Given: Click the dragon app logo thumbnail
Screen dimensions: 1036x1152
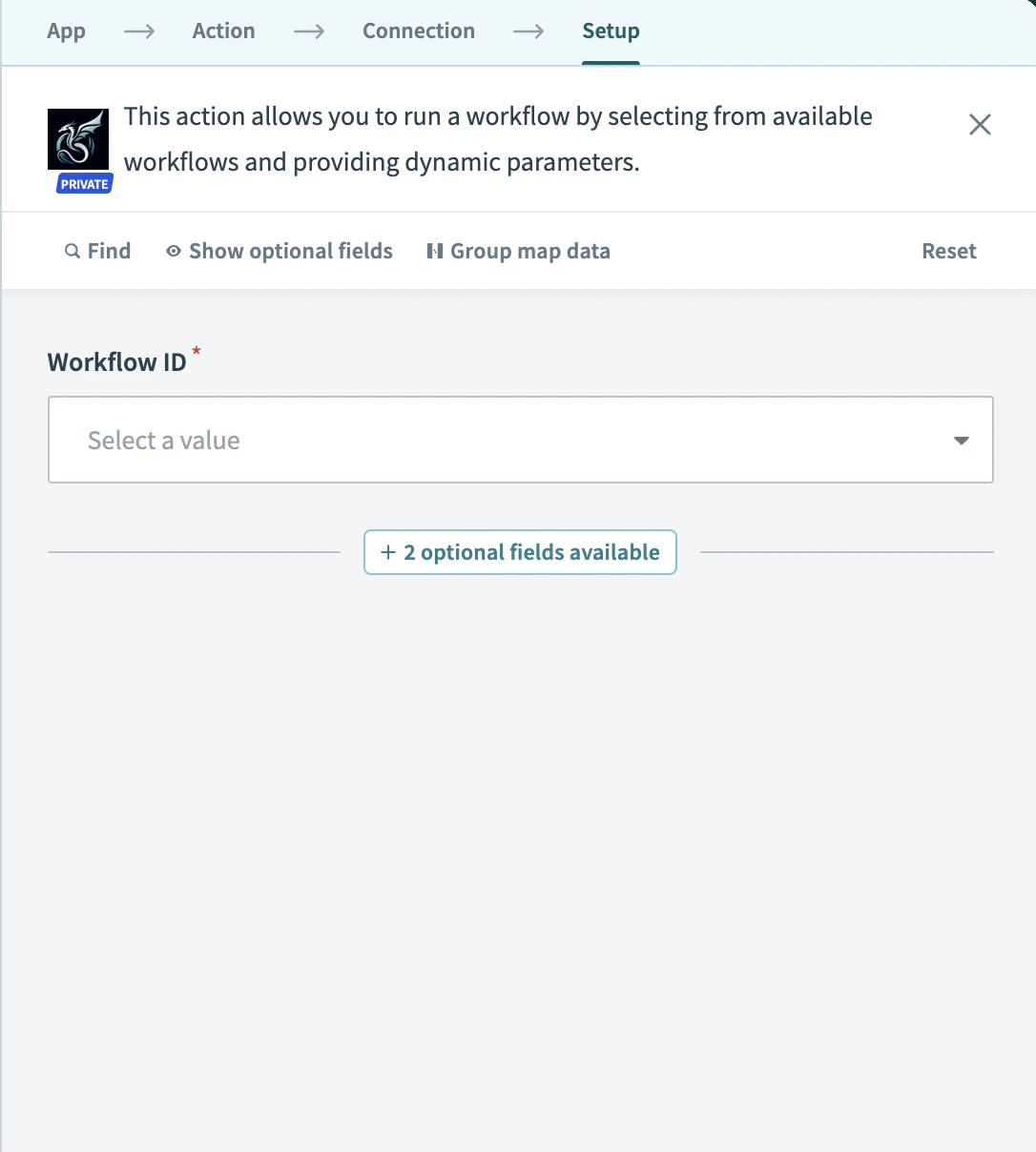Looking at the screenshot, I should pyautogui.click(x=78, y=137).
